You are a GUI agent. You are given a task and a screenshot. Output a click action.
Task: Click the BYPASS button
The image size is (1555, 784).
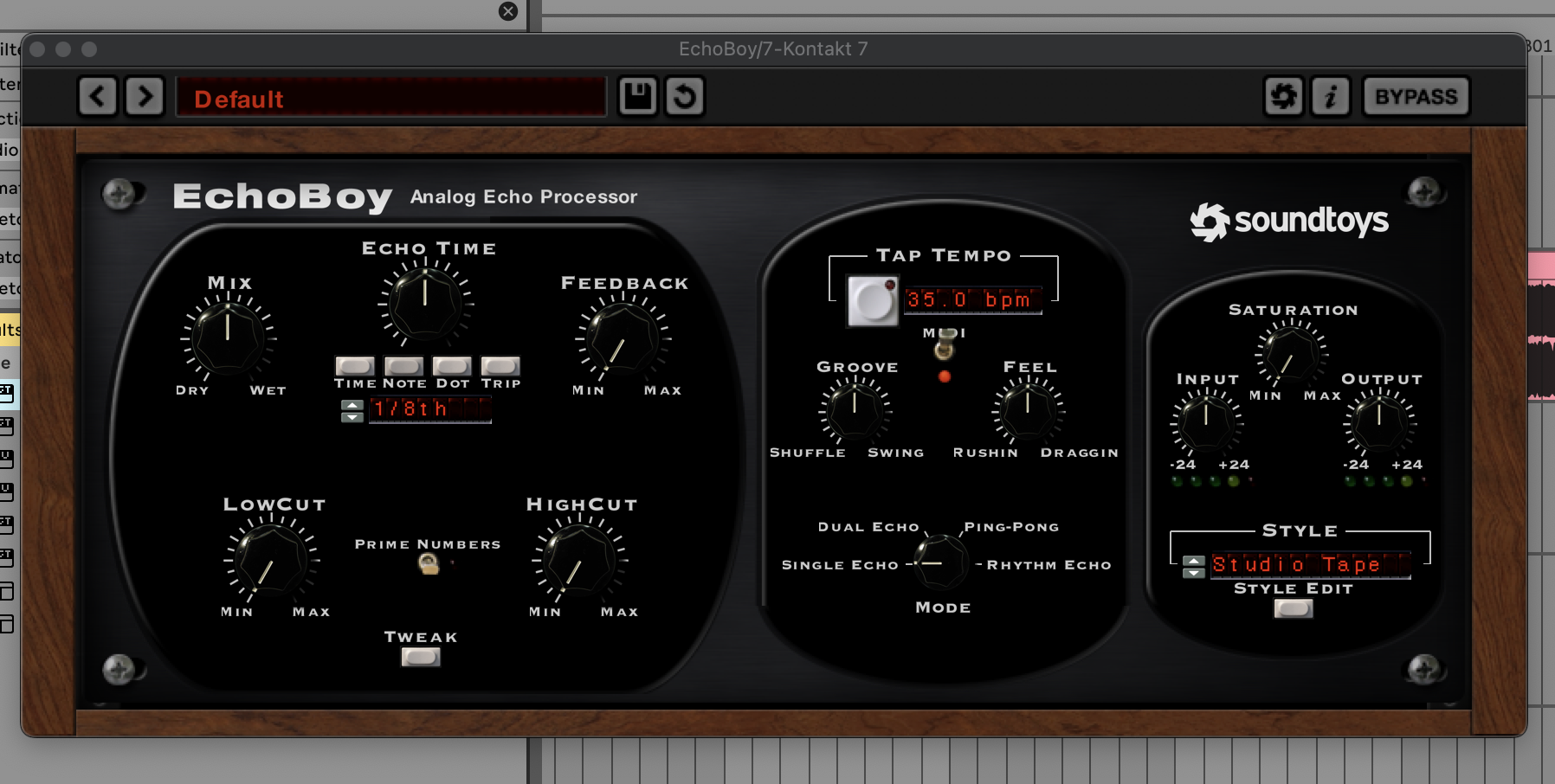(1416, 96)
